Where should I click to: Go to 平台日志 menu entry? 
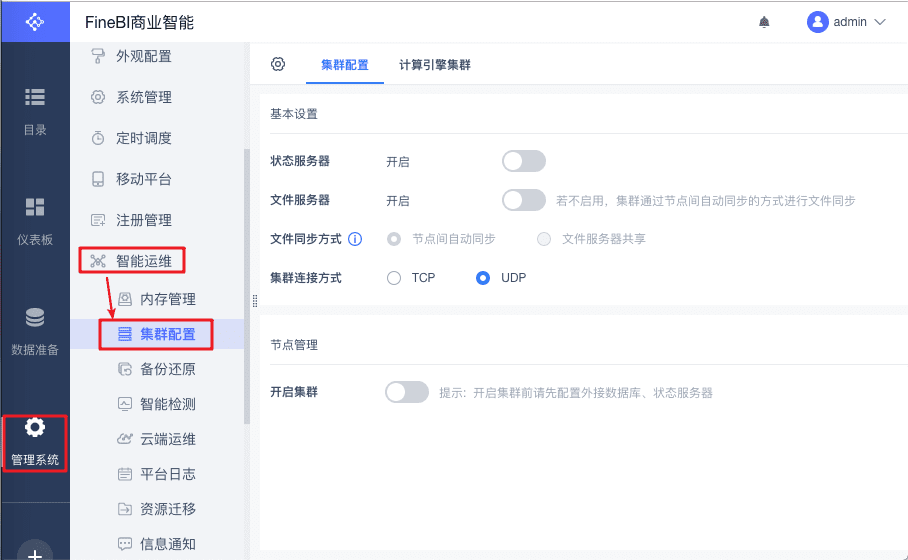(x=167, y=474)
